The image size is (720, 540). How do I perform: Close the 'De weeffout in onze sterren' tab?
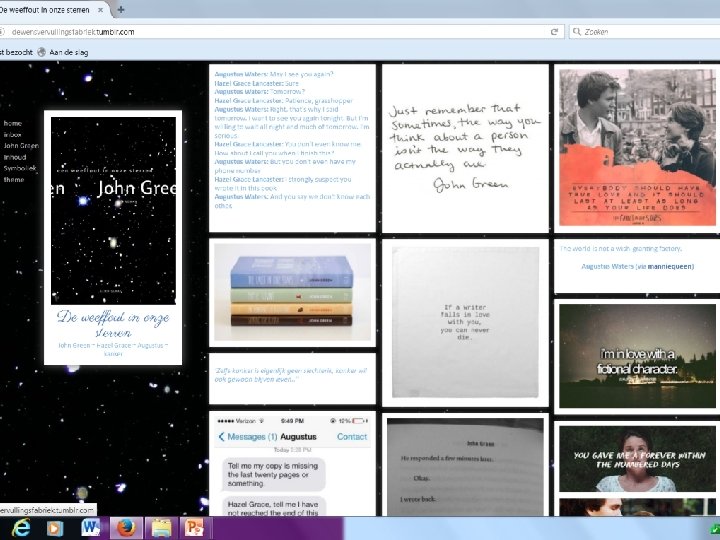tap(101, 10)
